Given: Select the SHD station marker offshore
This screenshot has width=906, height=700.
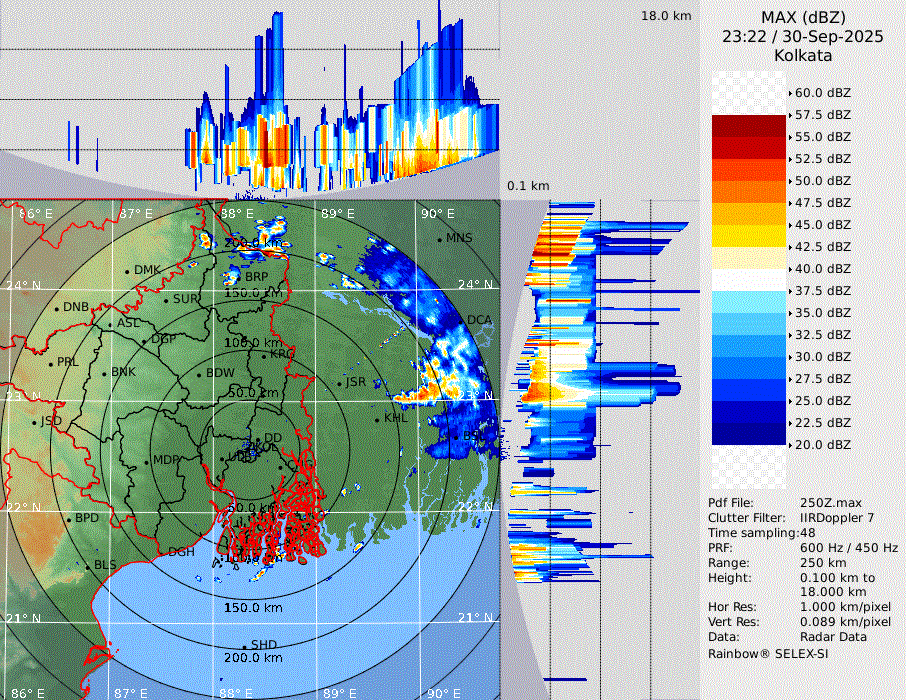Looking at the screenshot, I should 245,646.
